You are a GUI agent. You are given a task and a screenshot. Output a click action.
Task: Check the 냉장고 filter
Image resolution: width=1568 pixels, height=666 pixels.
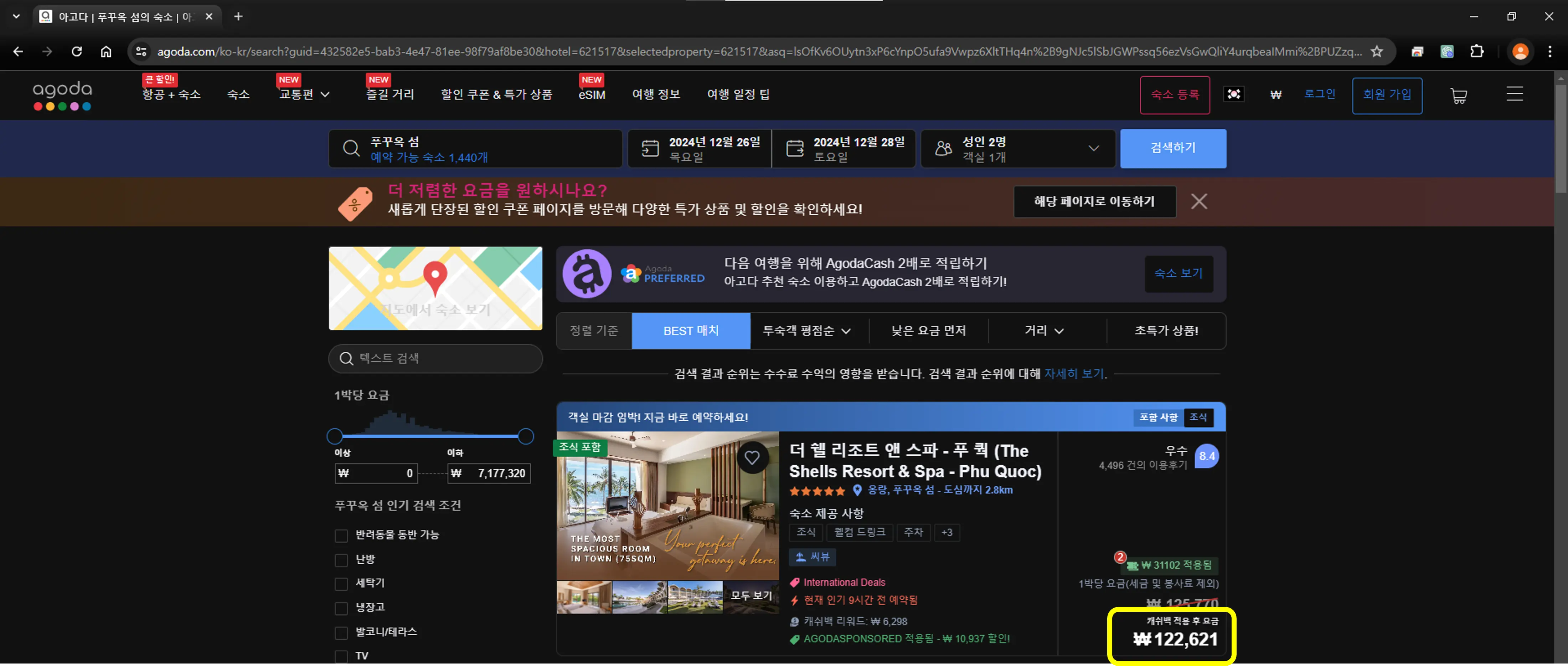point(341,609)
